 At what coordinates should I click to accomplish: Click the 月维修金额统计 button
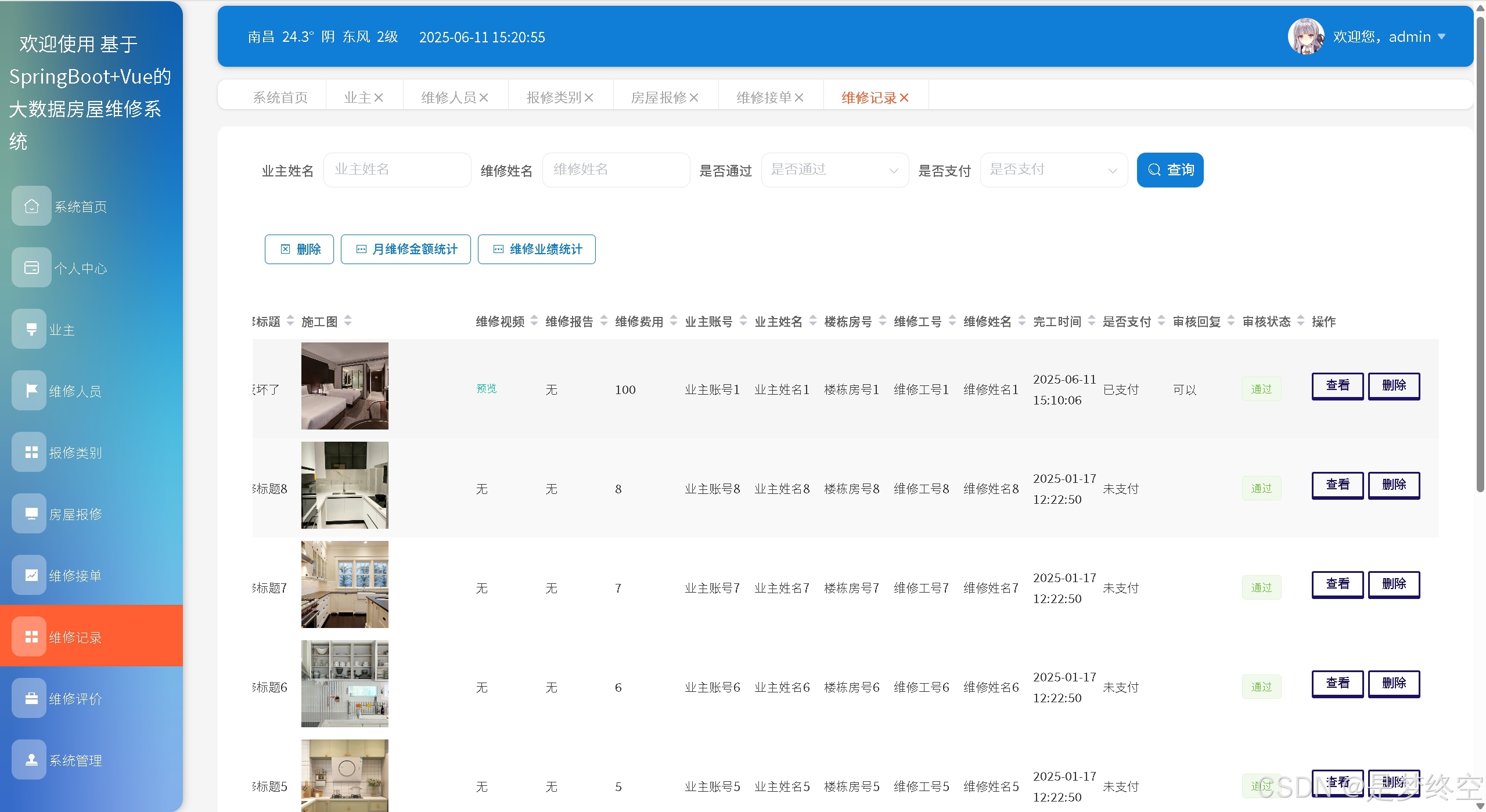point(405,249)
